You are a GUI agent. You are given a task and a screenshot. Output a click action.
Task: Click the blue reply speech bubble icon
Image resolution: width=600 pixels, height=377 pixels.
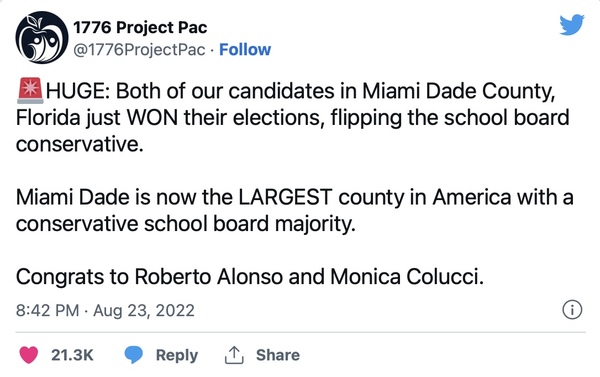click(134, 355)
